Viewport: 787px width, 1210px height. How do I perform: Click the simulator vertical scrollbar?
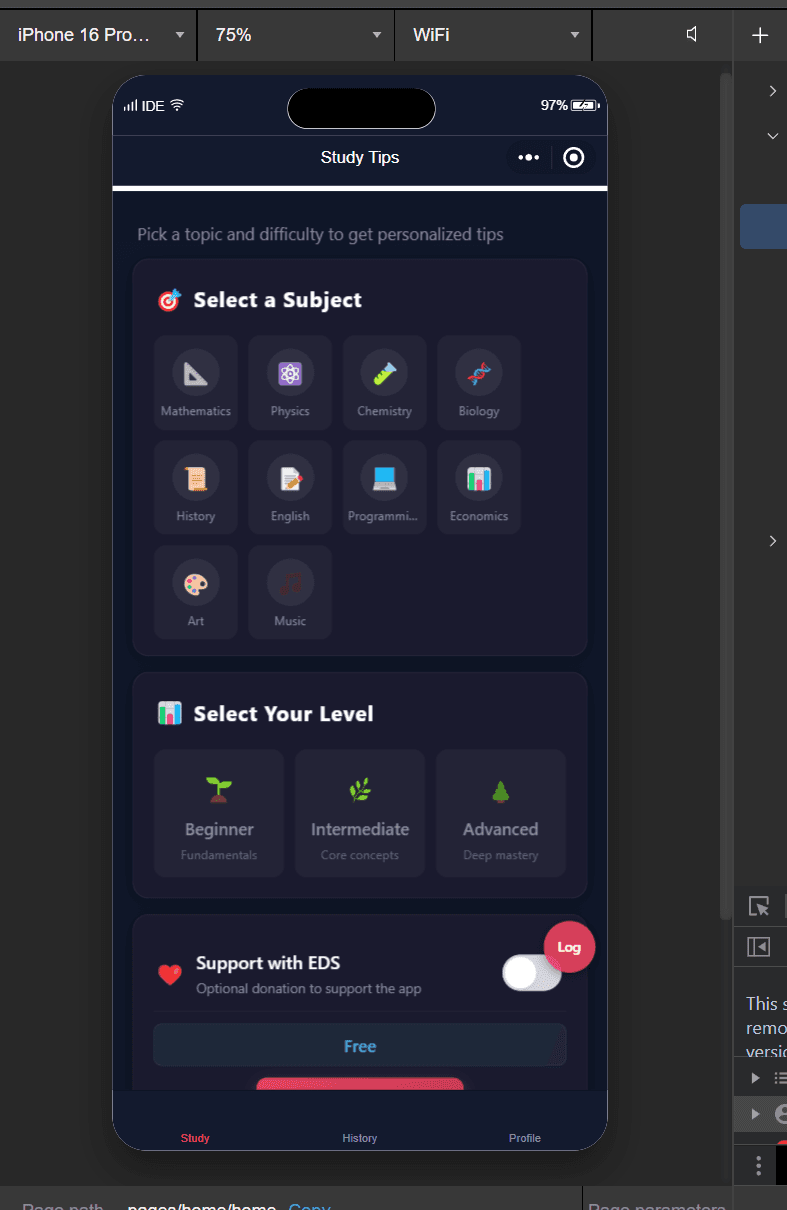click(726, 495)
